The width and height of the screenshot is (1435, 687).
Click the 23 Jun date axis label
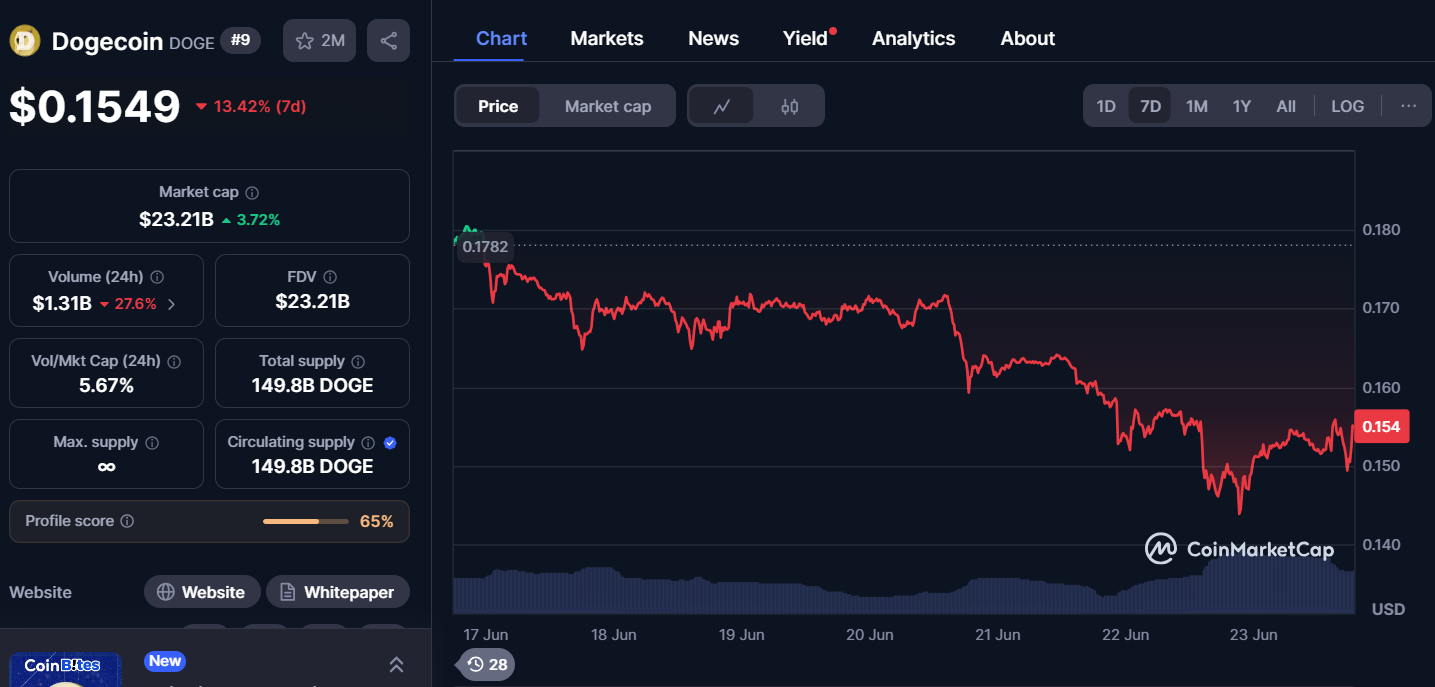(x=1253, y=635)
